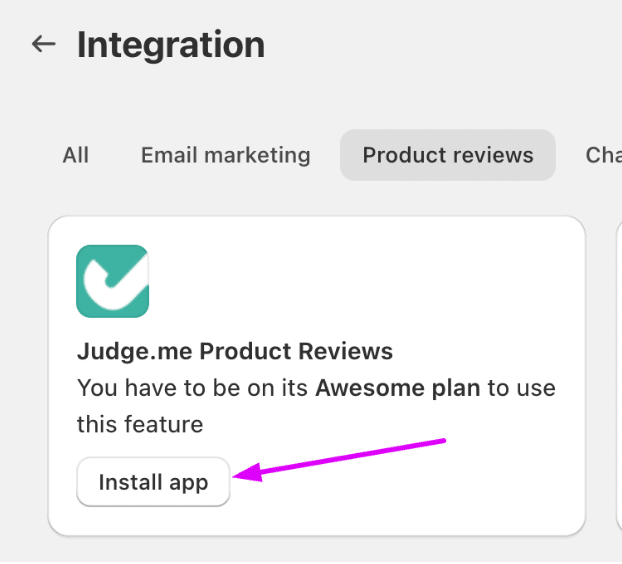Open the partially visible Cha… tab
The image size is (622, 564).
point(604,155)
